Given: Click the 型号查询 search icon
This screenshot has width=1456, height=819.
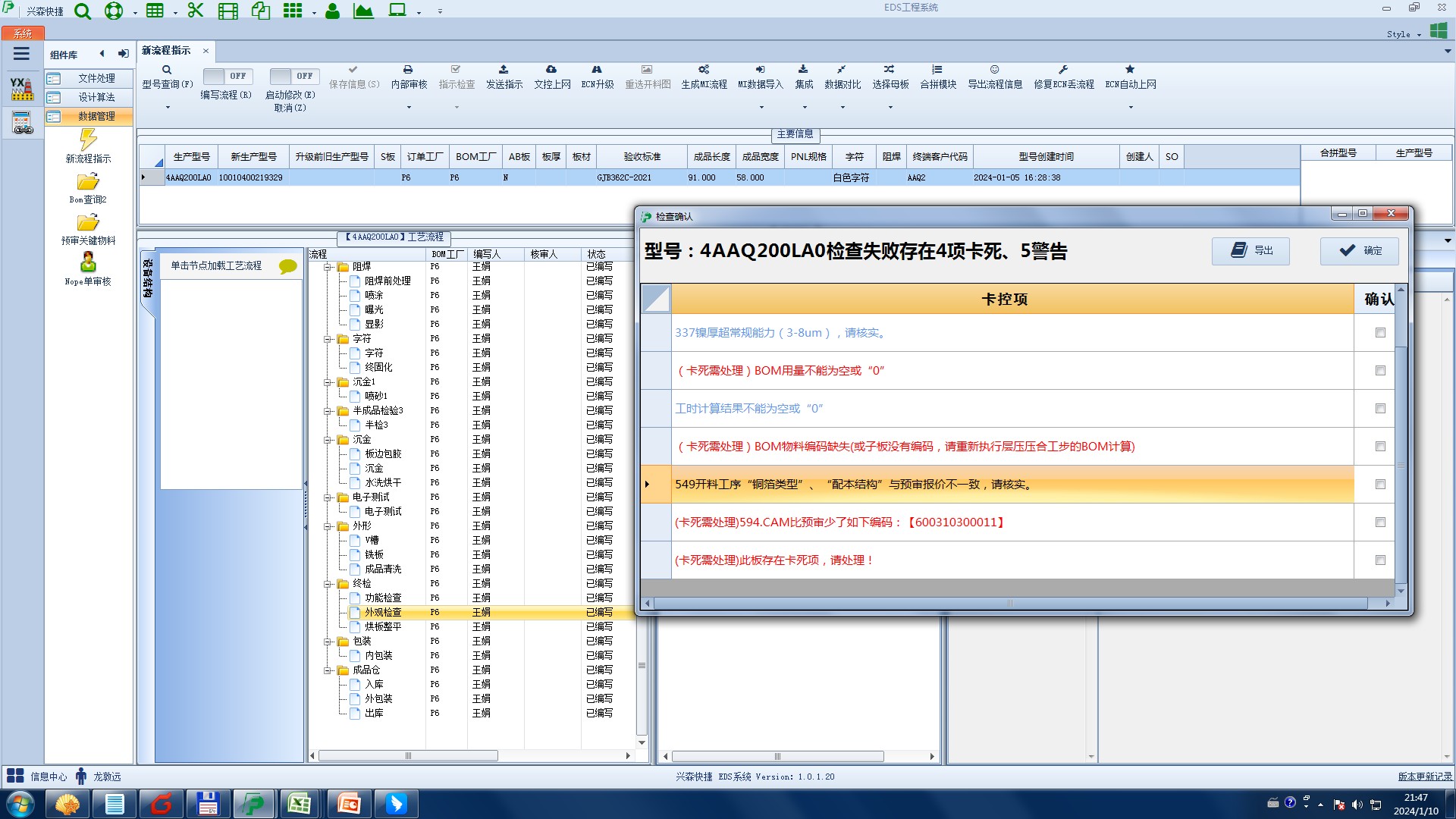Looking at the screenshot, I should [167, 70].
